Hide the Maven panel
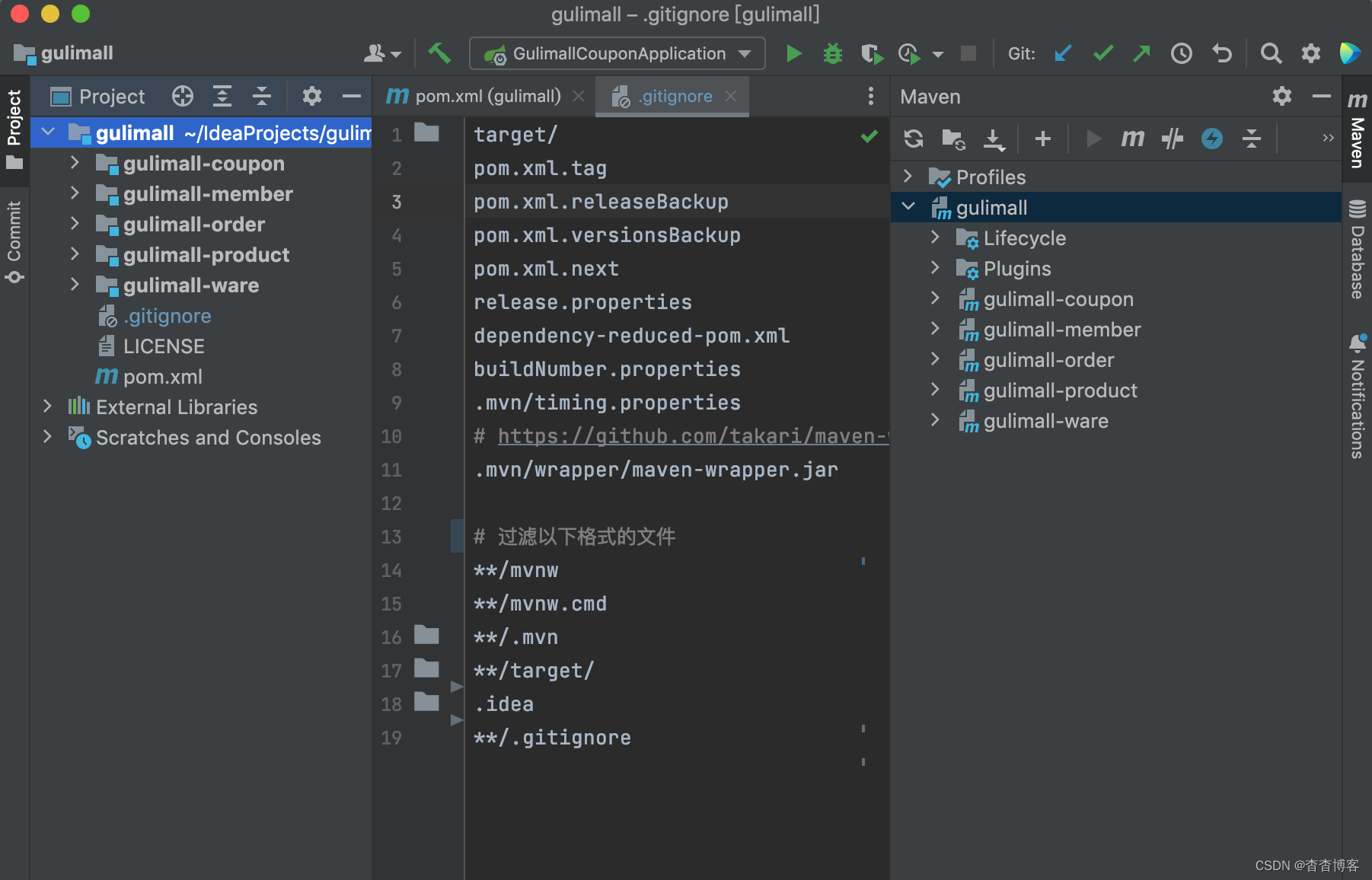This screenshot has height=880, width=1372. click(x=1322, y=96)
